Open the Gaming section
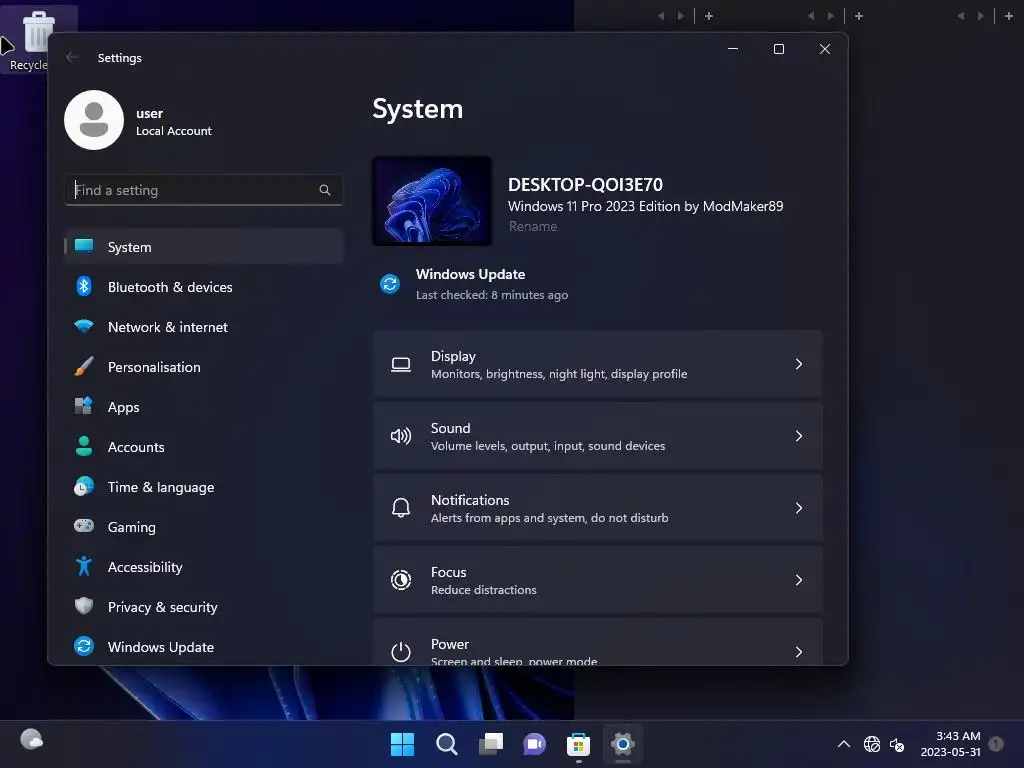1024x768 pixels. point(204,526)
